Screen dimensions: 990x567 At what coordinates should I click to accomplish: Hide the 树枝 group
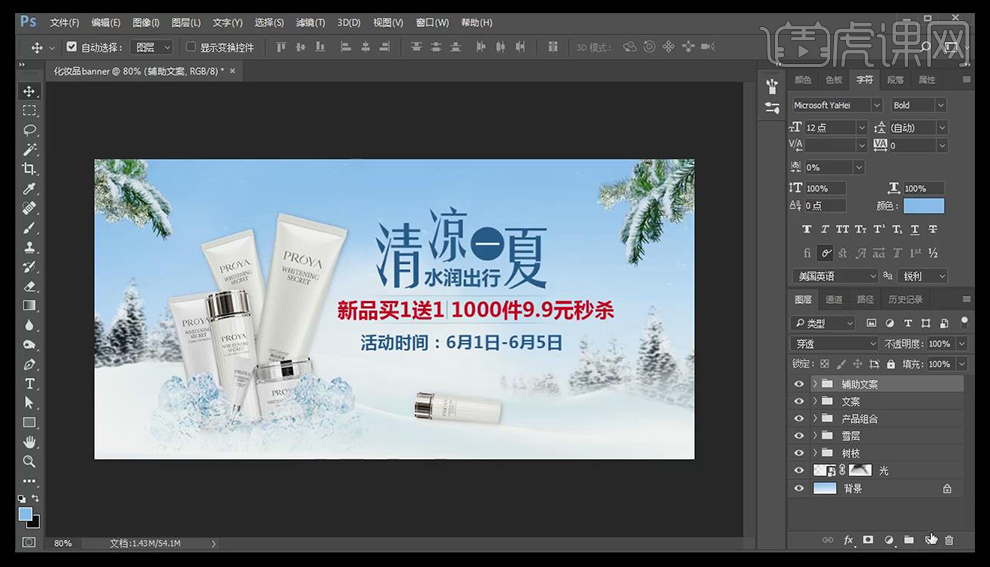(x=799, y=453)
